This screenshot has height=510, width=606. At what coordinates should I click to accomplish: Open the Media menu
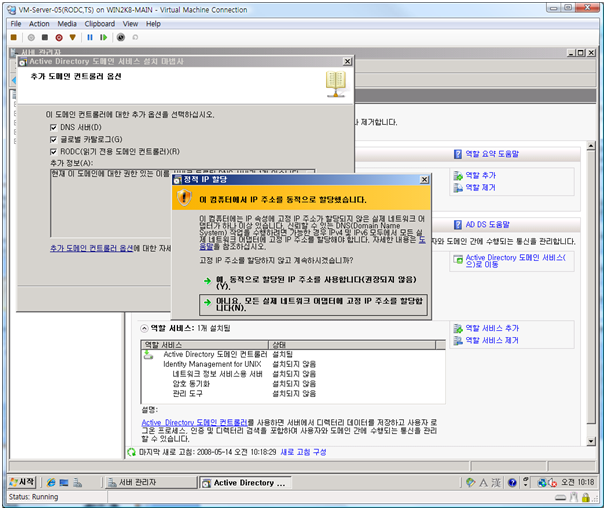click(67, 24)
